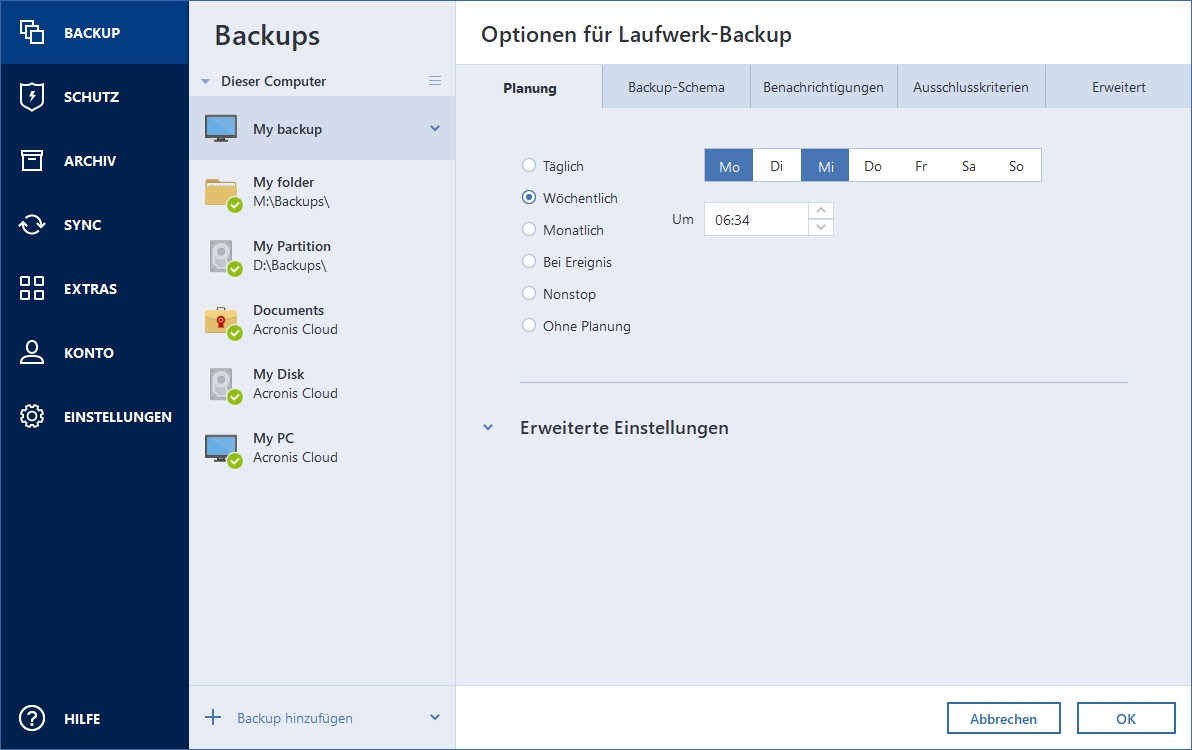This screenshot has width=1192, height=750.
Task: Click the OK button
Action: [1126, 718]
